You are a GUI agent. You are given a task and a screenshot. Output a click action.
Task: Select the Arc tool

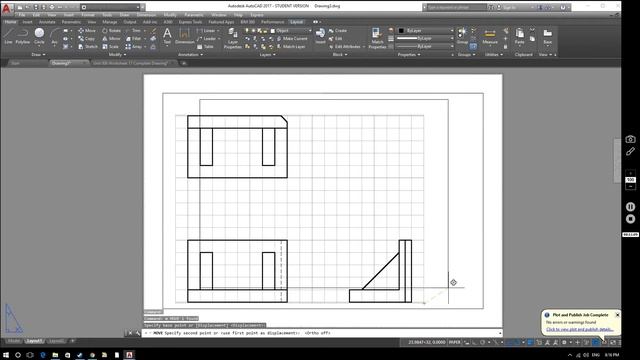54,36
